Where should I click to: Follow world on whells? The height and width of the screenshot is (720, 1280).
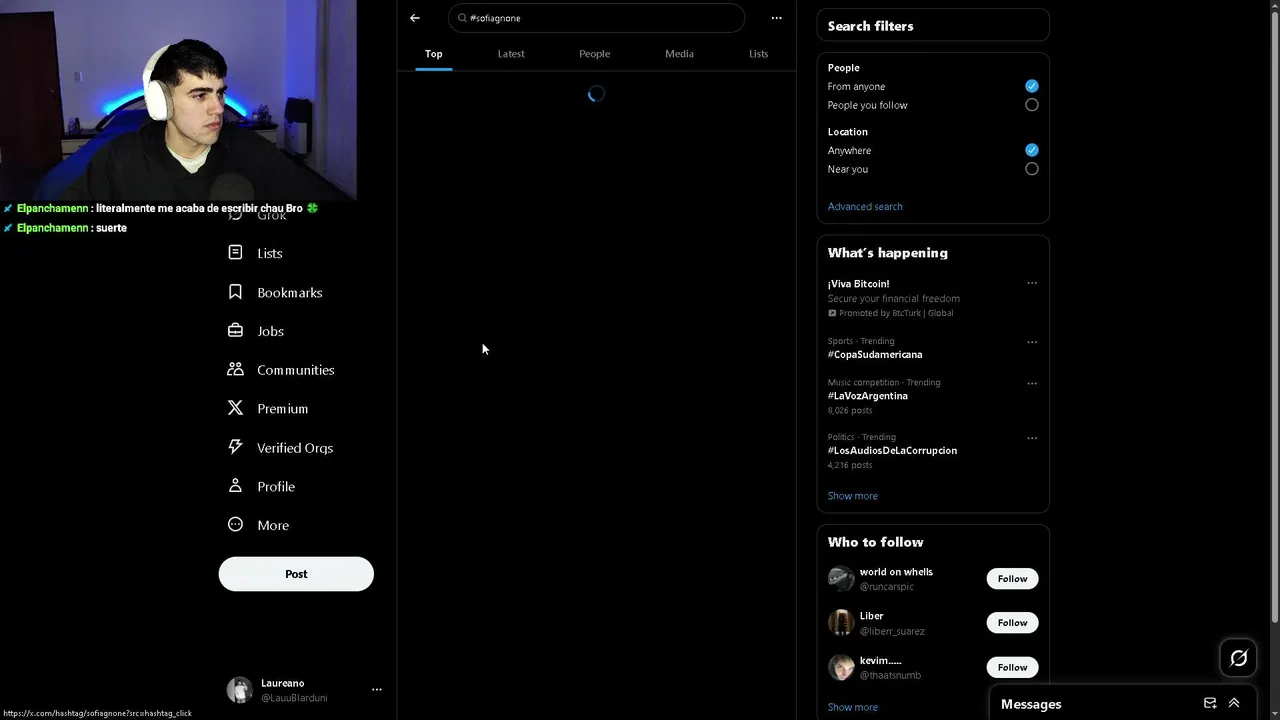(x=1012, y=579)
